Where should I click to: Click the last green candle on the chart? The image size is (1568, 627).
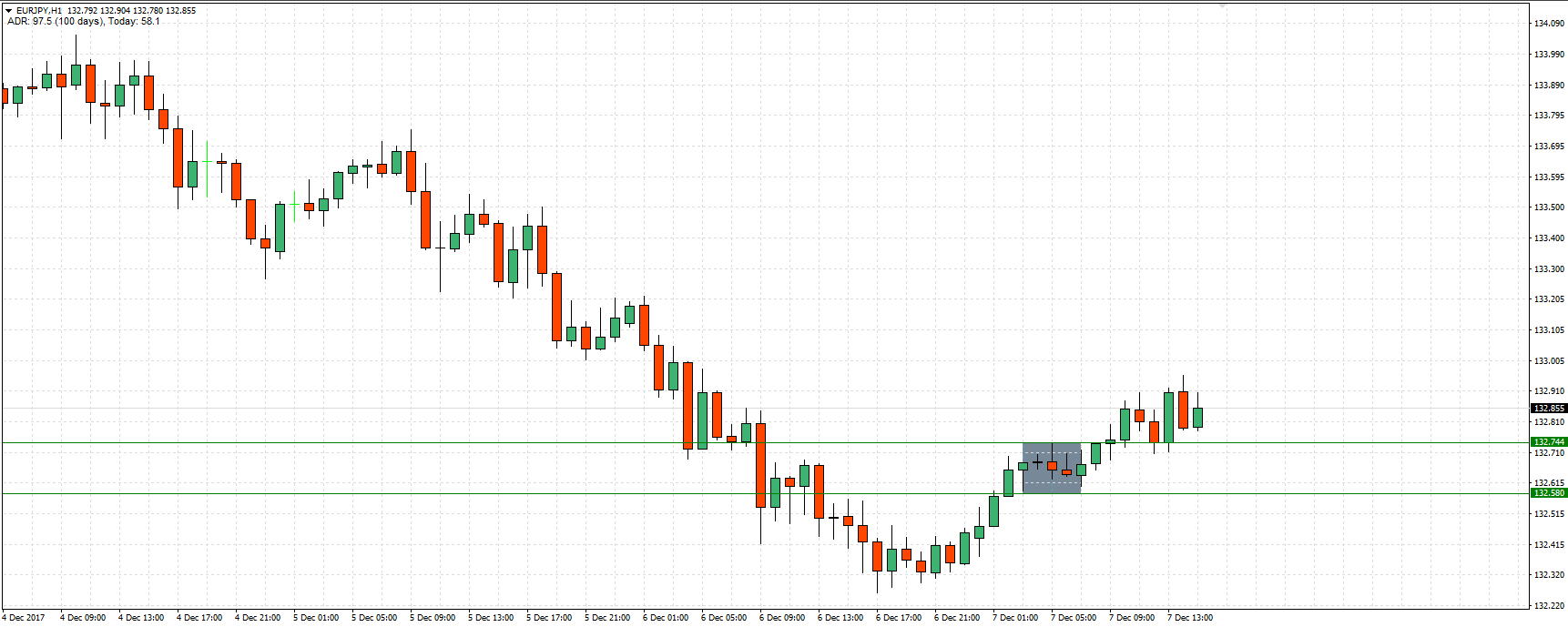(1197, 418)
